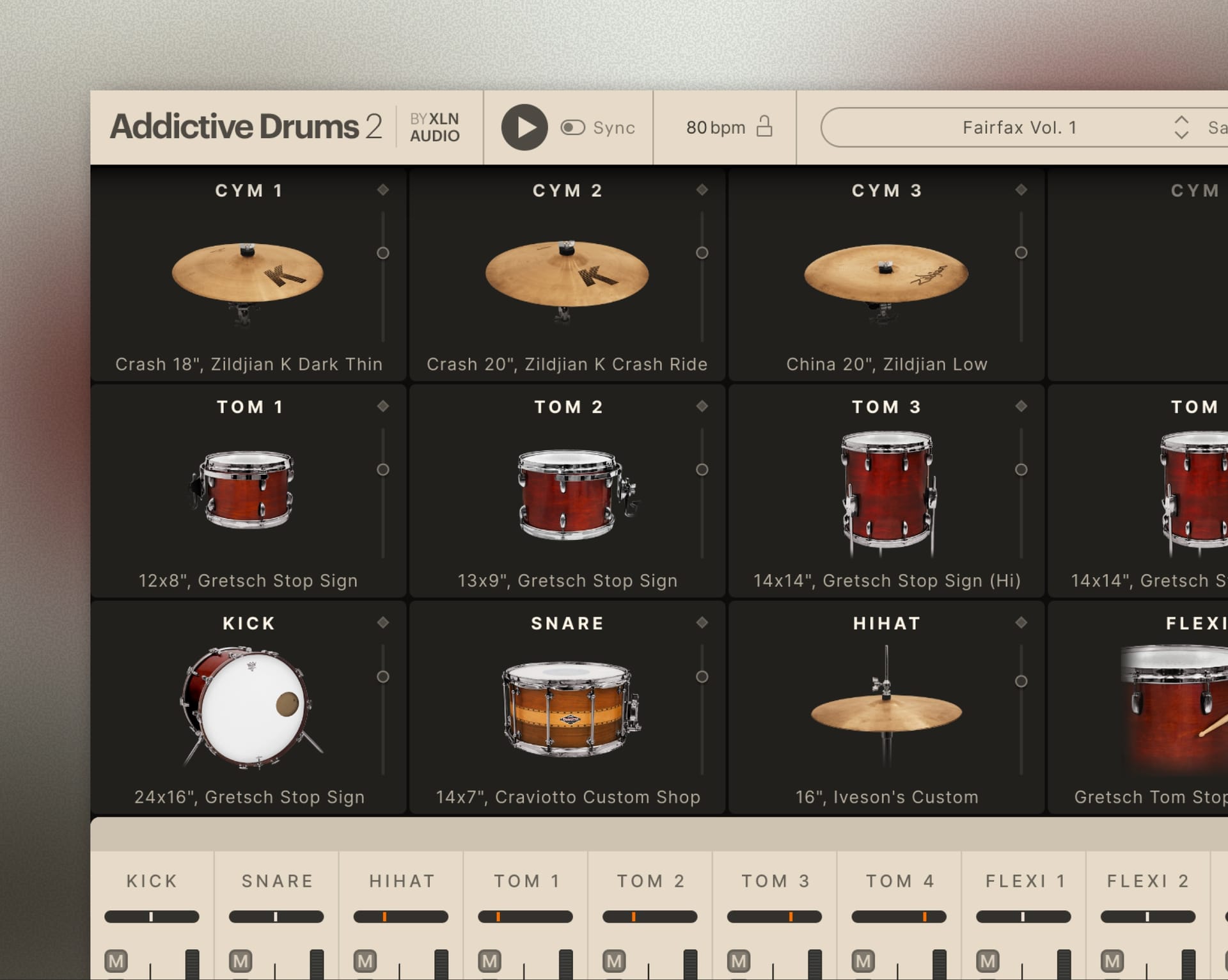Screen dimensions: 1228x980
Task: Click the 'Crash 18", Zildjian K Dark Thin' label
Action: (249, 364)
